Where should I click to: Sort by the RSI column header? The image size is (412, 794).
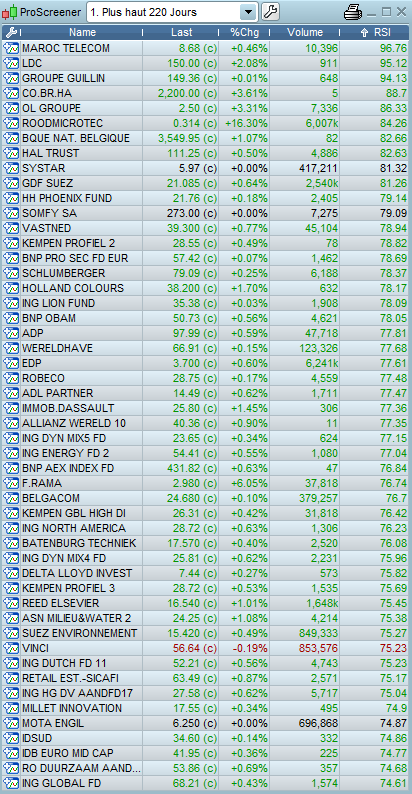tap(376, 32)
